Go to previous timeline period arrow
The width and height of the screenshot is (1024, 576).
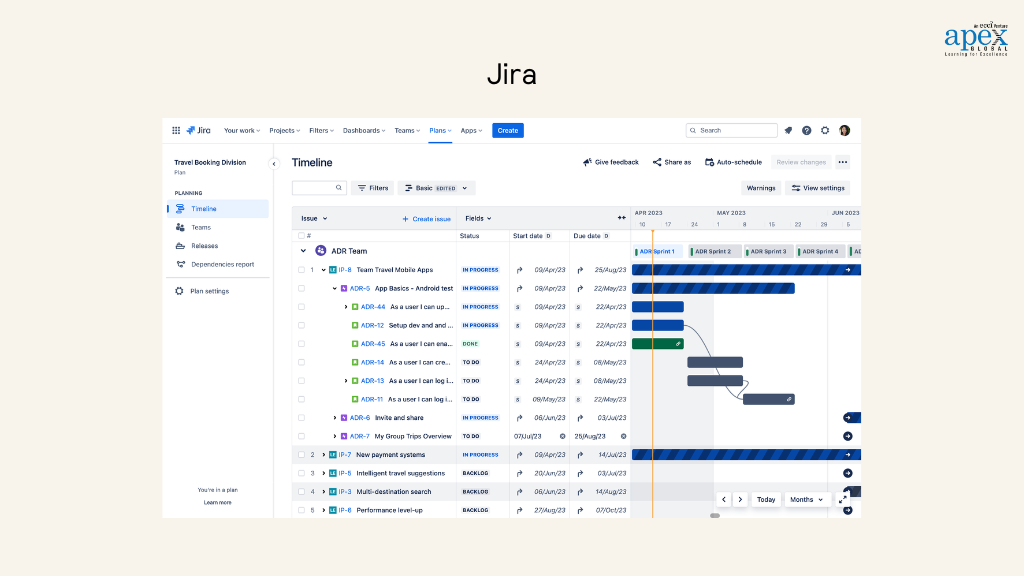click(724, 500)
